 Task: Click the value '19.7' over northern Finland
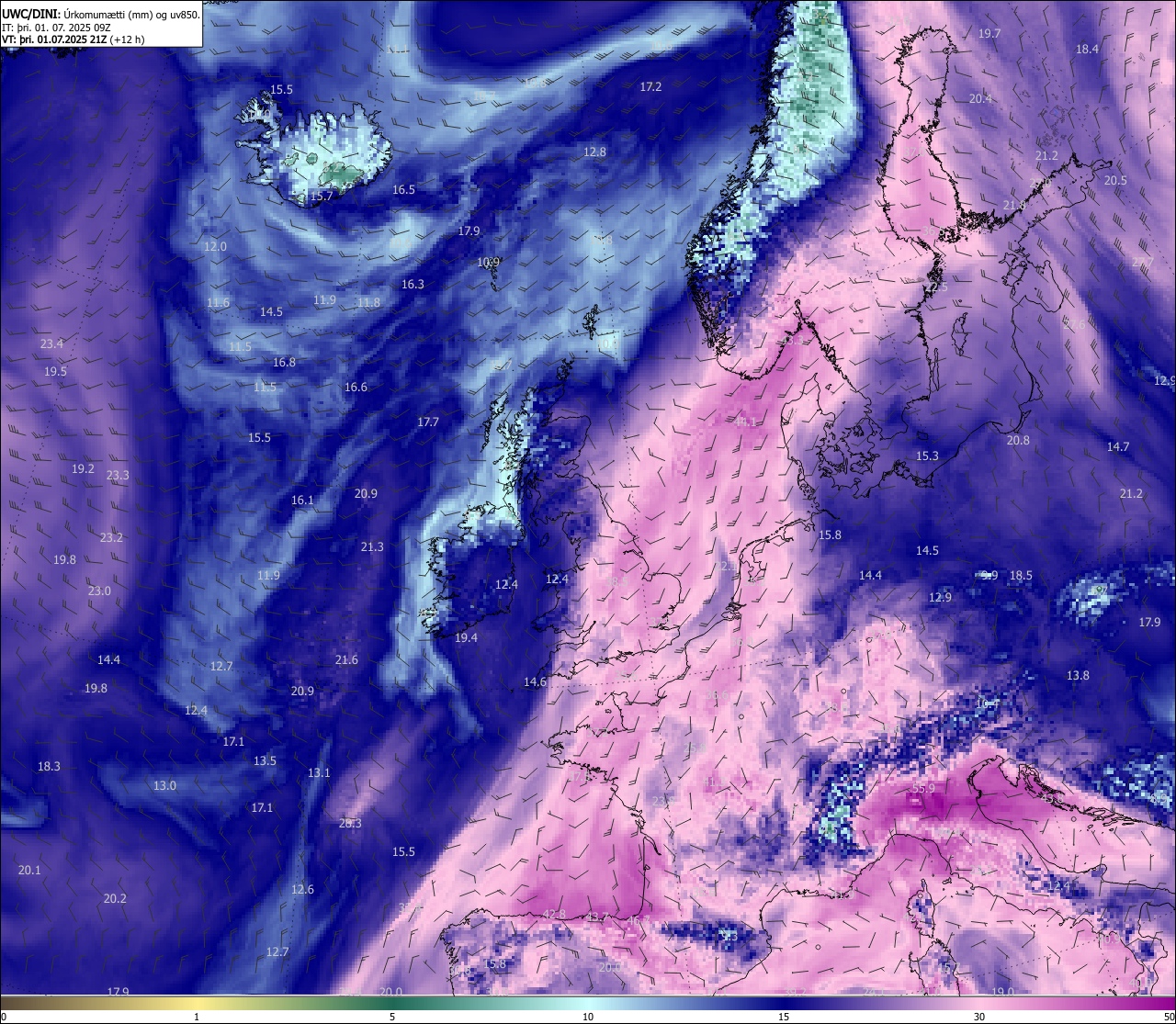click(989, 33)
